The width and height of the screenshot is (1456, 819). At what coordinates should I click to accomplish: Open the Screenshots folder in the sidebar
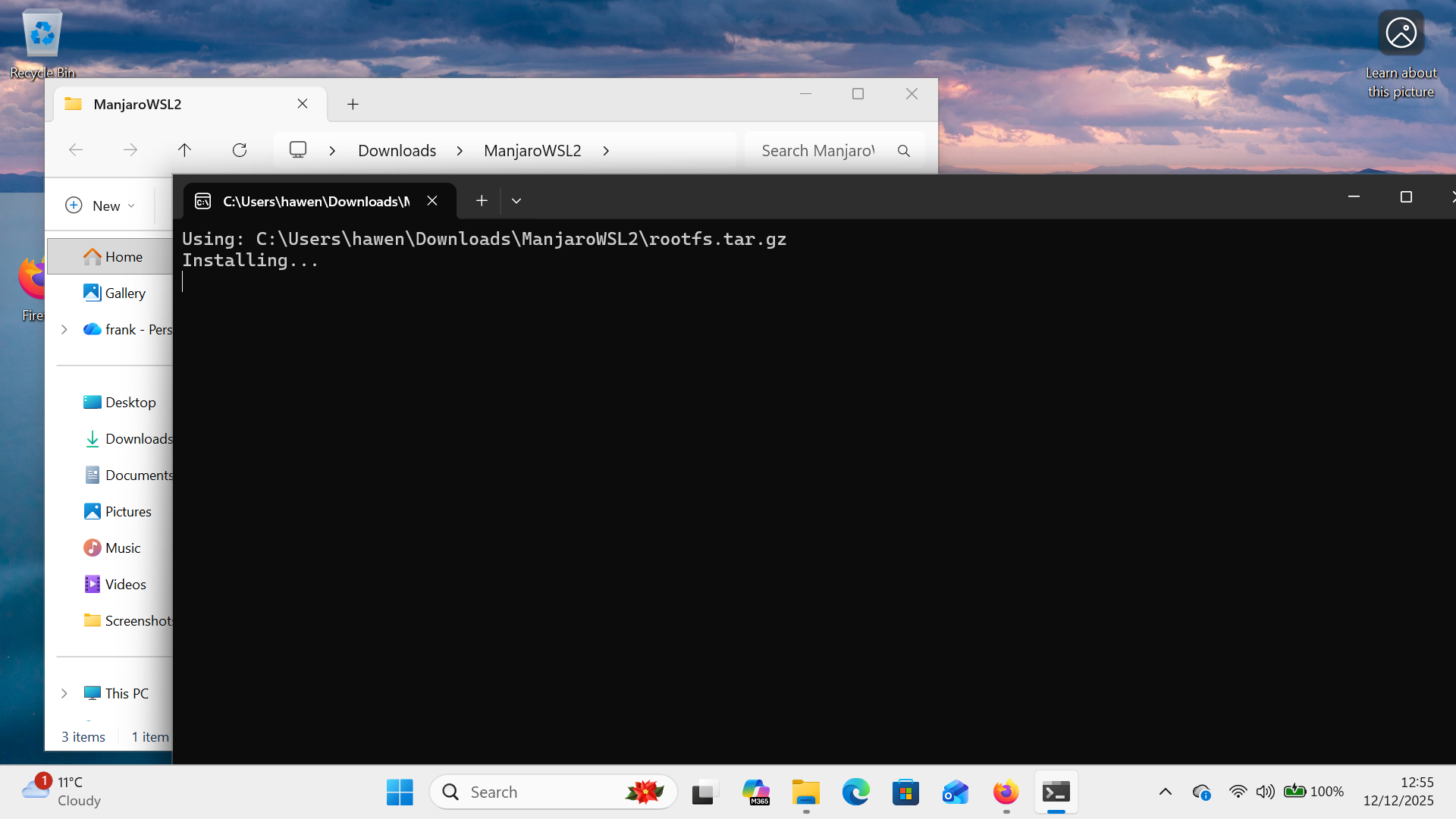(x=136, y=620)
